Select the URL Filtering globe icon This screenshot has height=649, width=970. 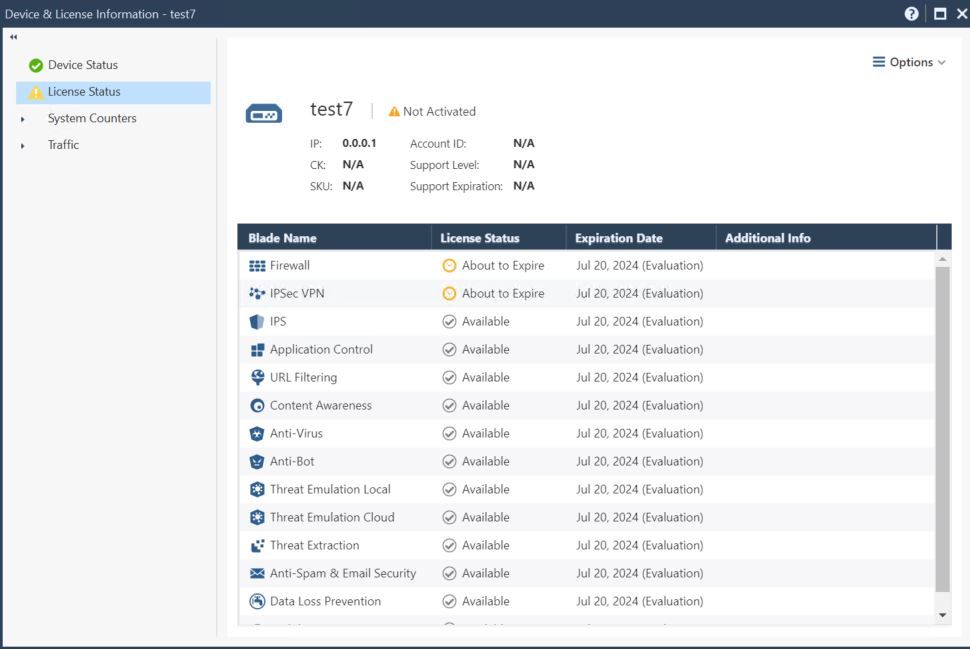(x=258, y=377)
